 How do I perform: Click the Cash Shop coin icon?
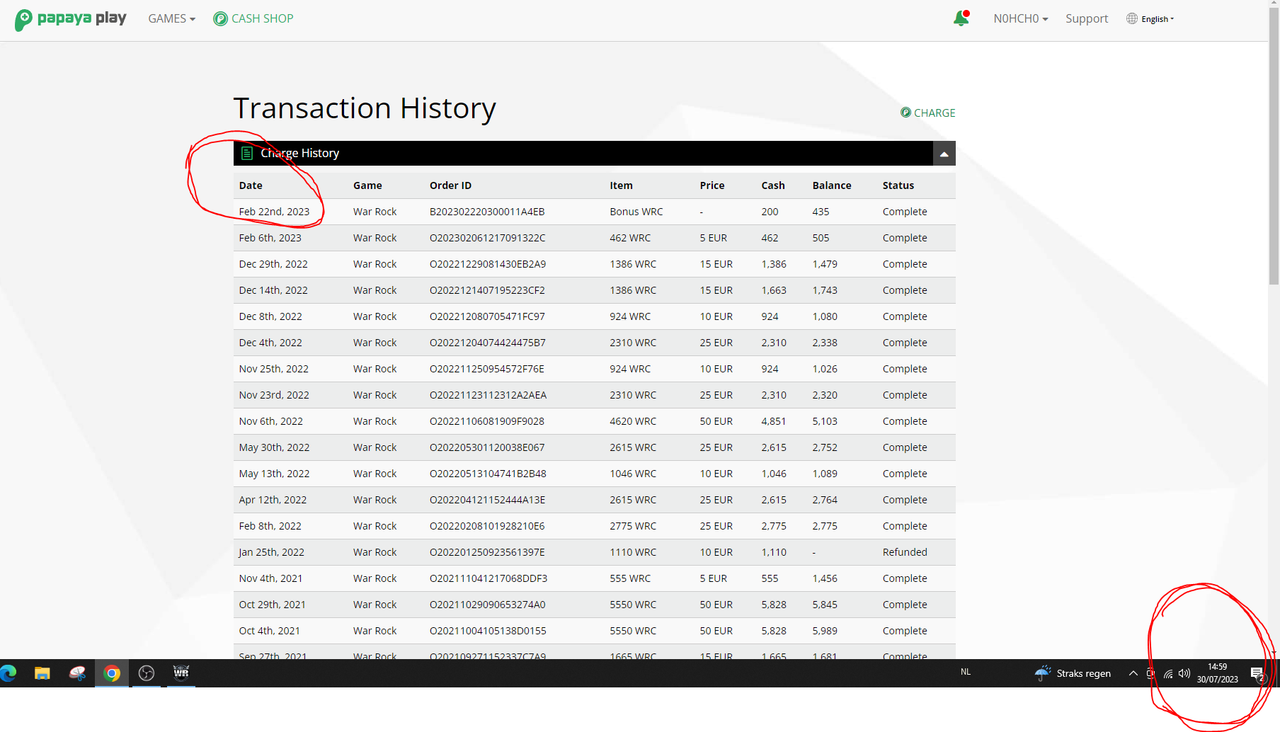coord(220,19)
